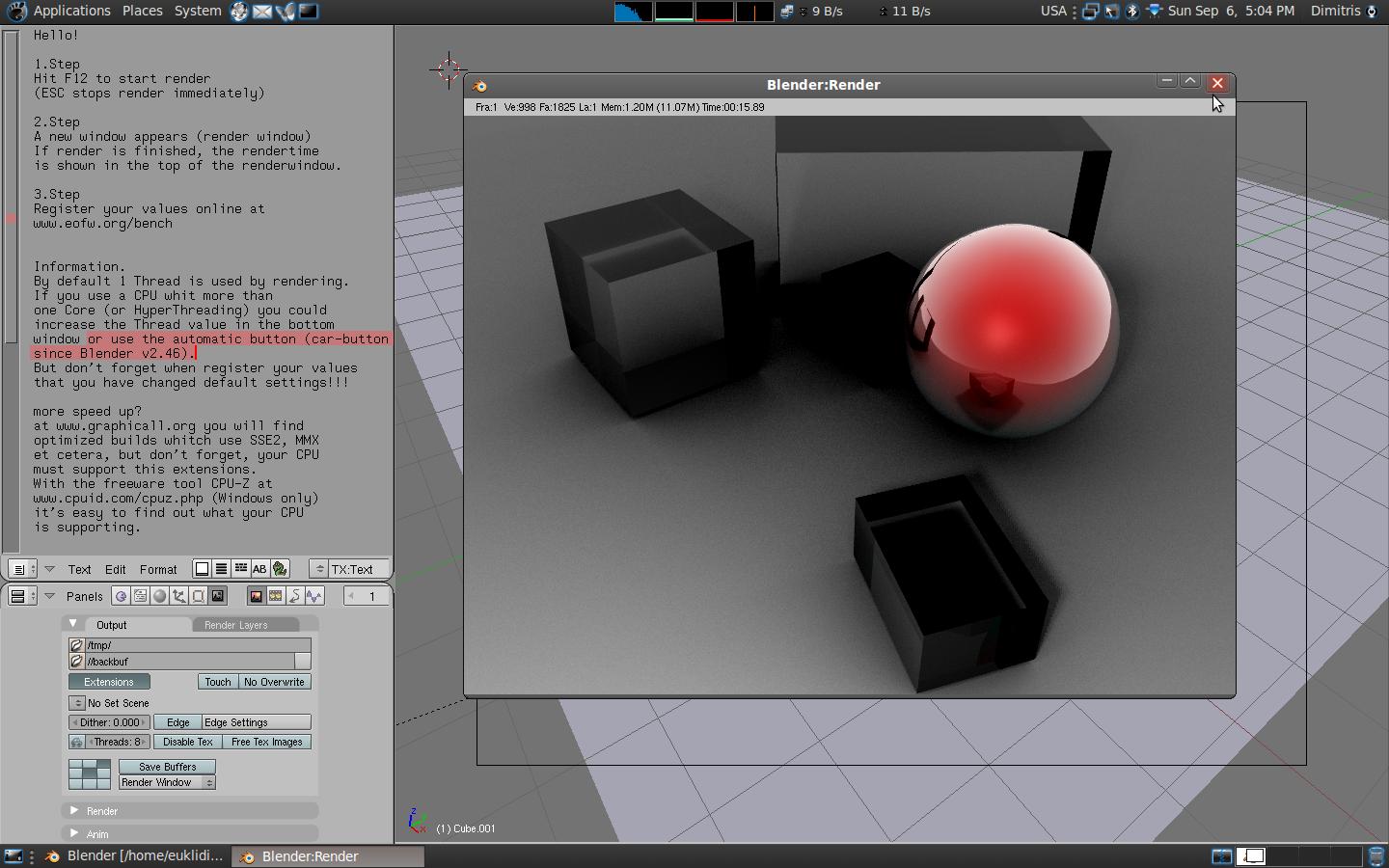This screenshot has height=868, width=1389.
Task: Open text editor window type selector
Action: click(22, 569)
